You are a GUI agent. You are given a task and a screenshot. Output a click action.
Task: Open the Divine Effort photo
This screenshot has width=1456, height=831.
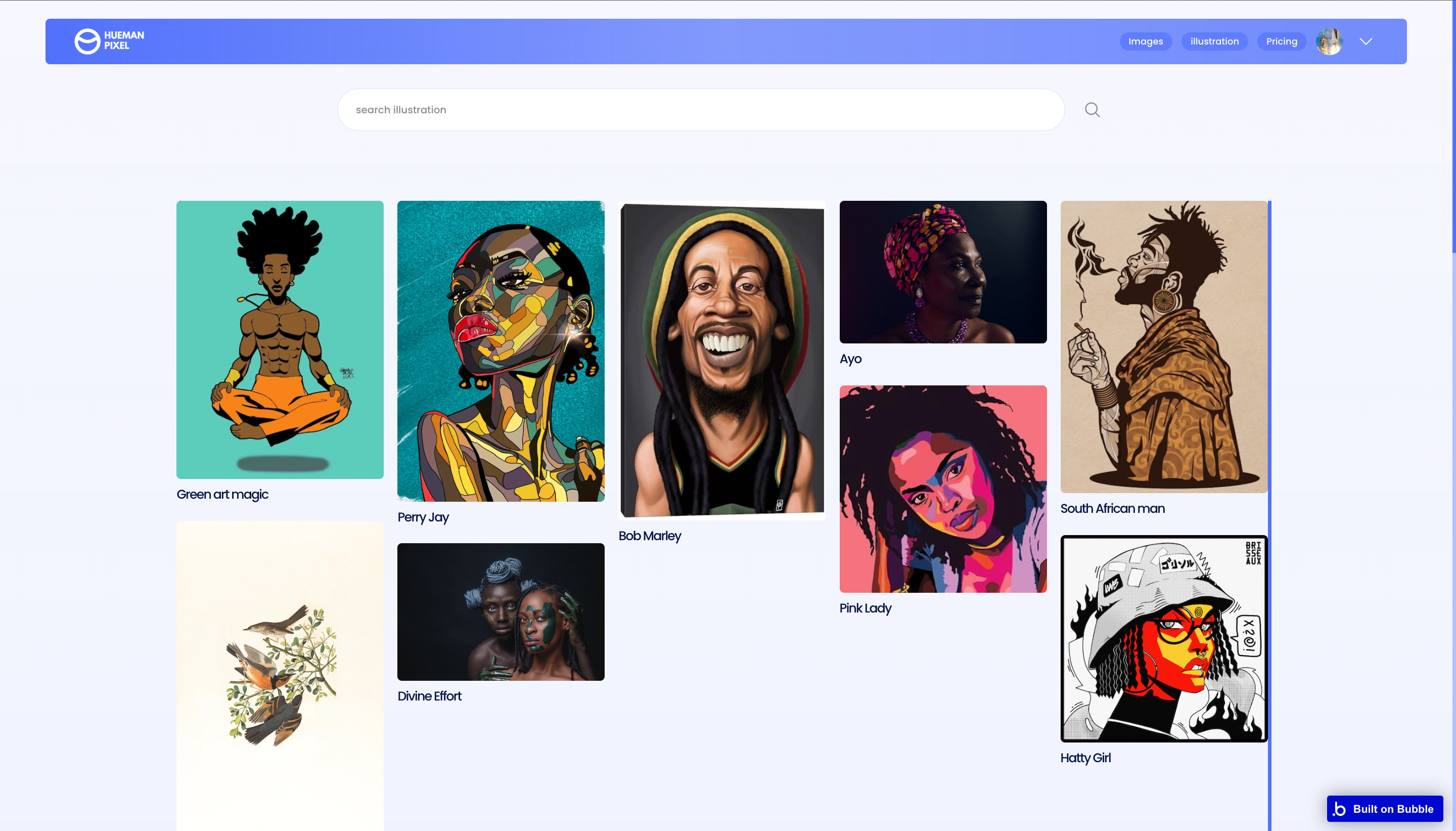(500, 612)
